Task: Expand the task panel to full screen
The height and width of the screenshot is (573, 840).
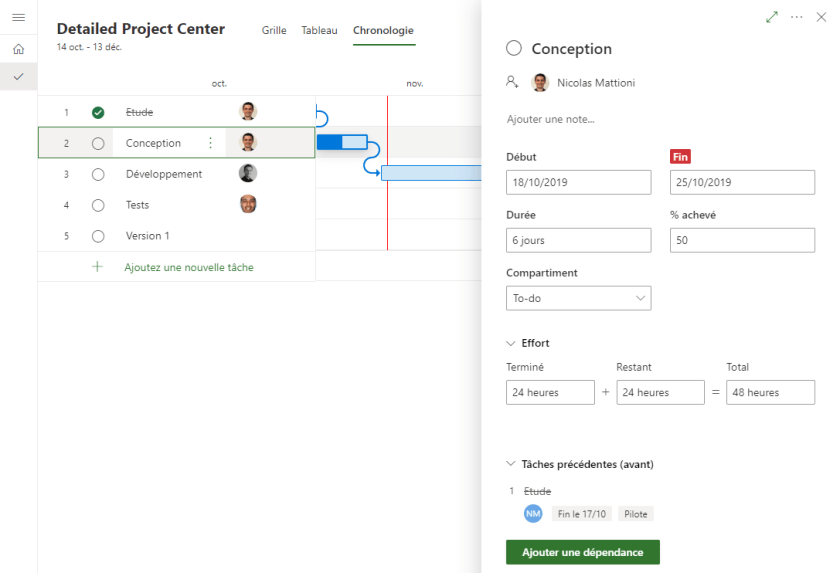Action: pos(771,17)
